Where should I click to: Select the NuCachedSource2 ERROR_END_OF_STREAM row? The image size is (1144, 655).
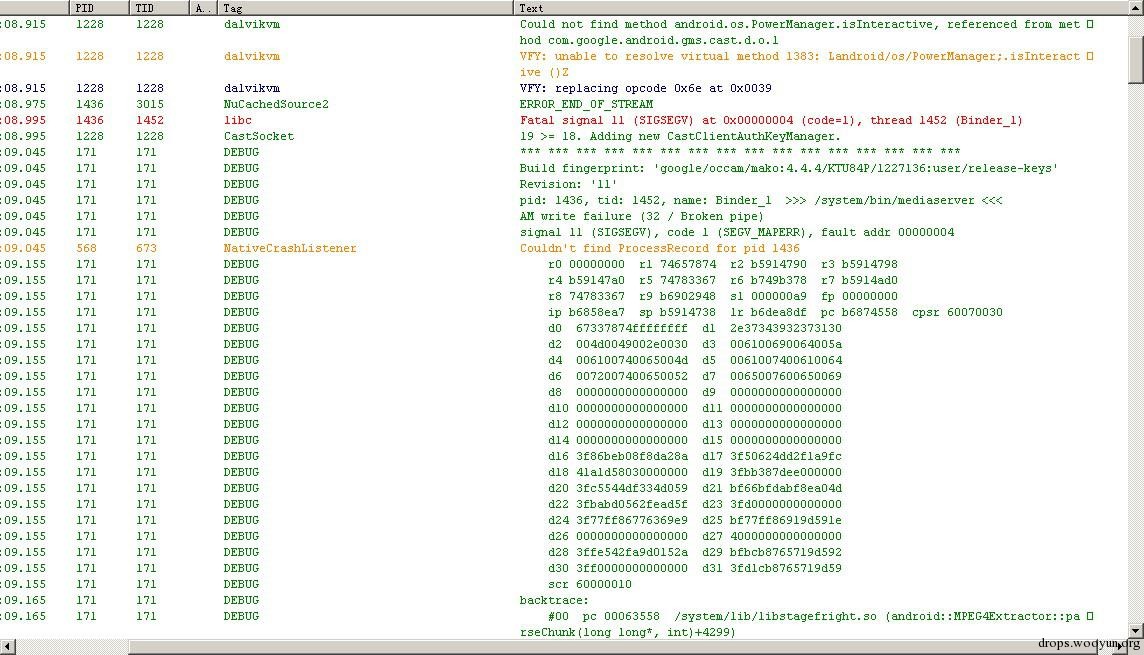564,104
